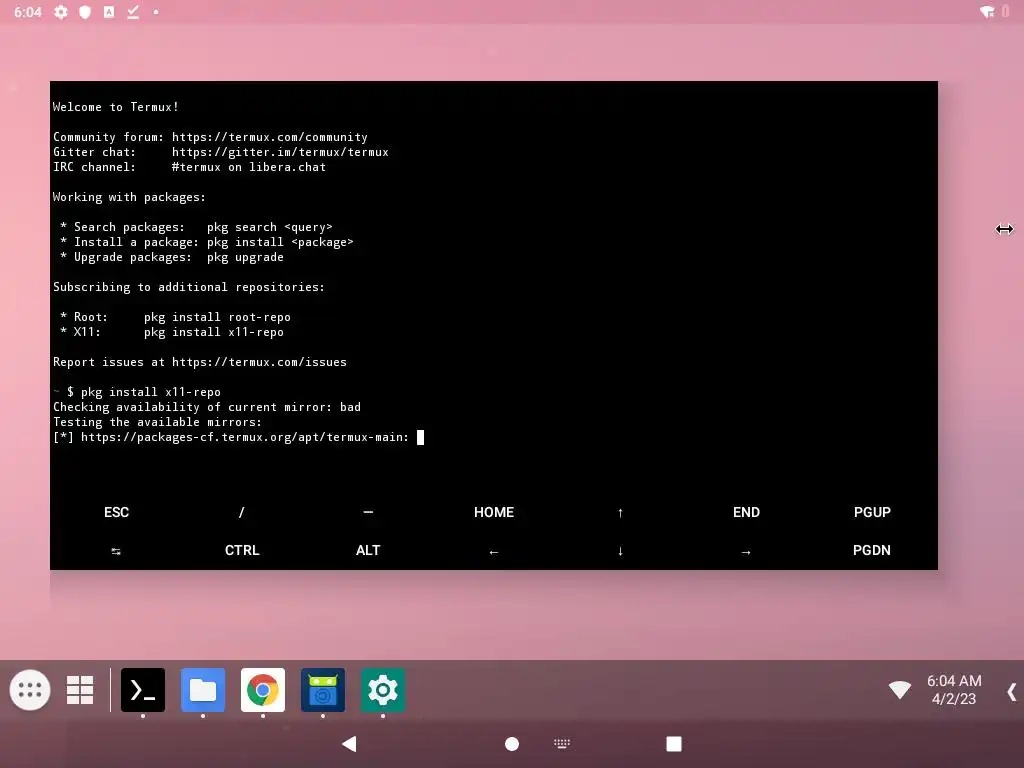The height and width of the screenshot is (768, 1024).
Task: Click the status bar checkmark icon
Action: click(x=133, y=12)
